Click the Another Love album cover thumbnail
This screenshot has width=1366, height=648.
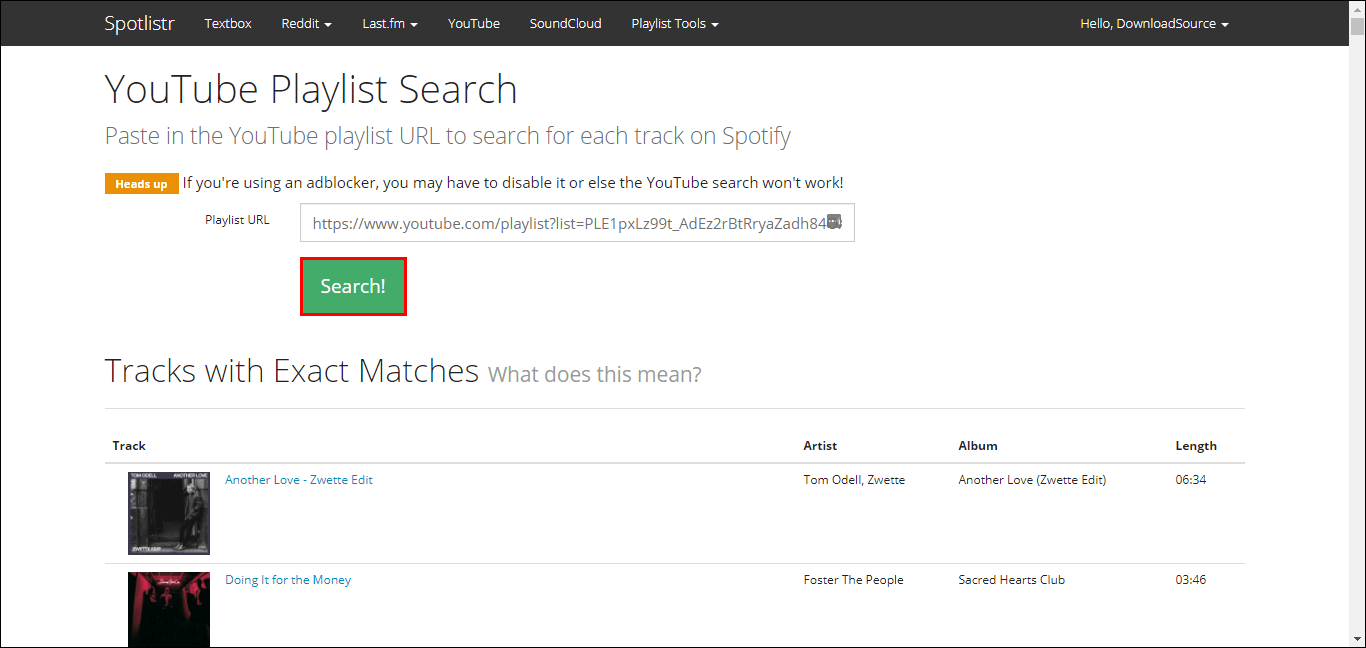[169, 513]
